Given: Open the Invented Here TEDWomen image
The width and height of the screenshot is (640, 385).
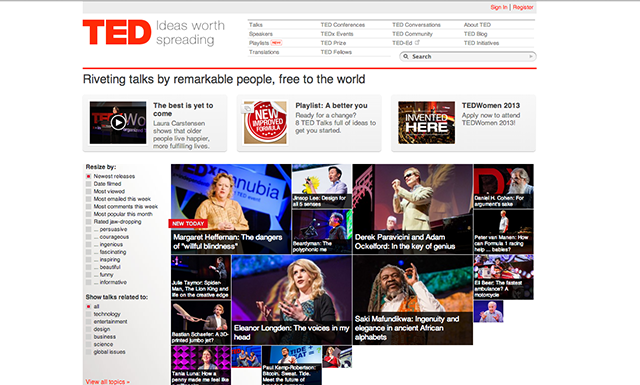Looking at the screenshot, I should (x=427, y=122).
